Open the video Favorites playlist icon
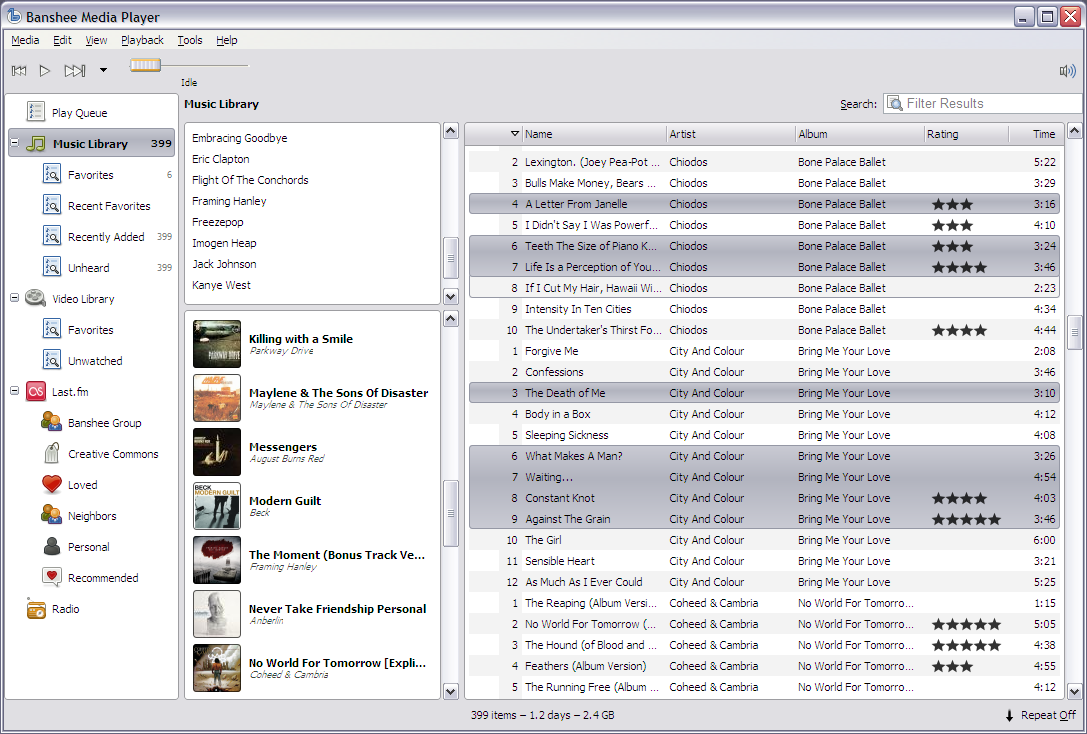Screen dimensions: 1087x734 coord(52,329)
